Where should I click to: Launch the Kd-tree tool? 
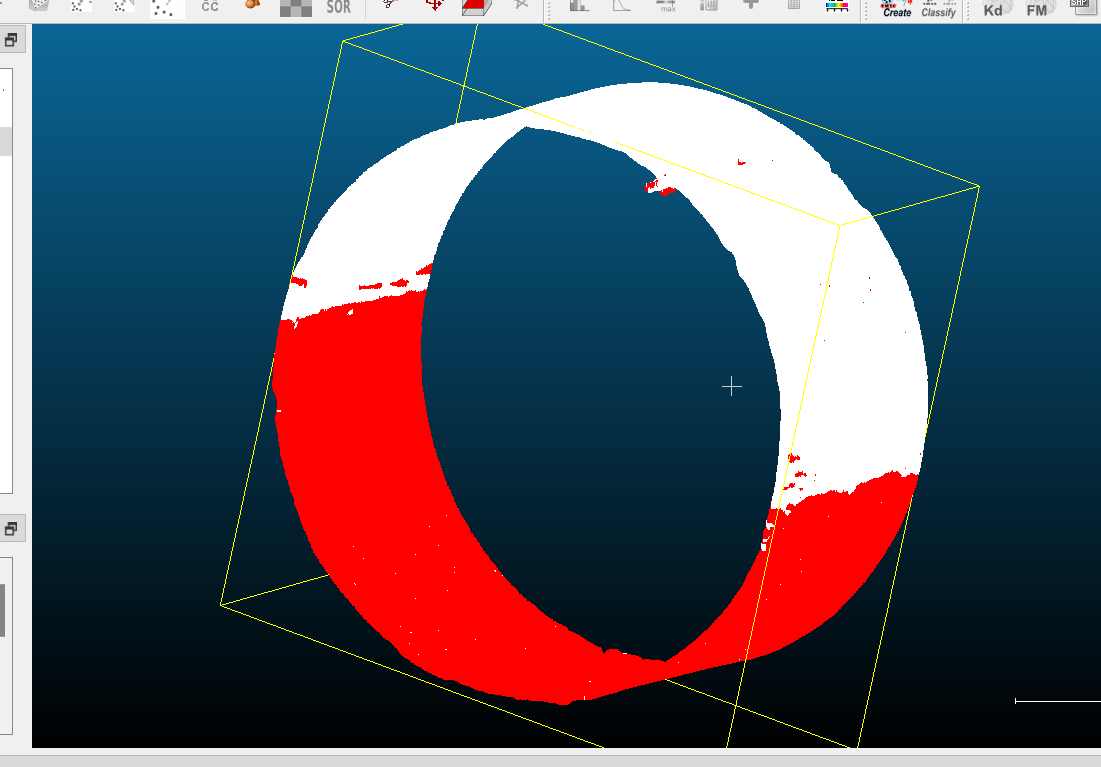[993, 9]
